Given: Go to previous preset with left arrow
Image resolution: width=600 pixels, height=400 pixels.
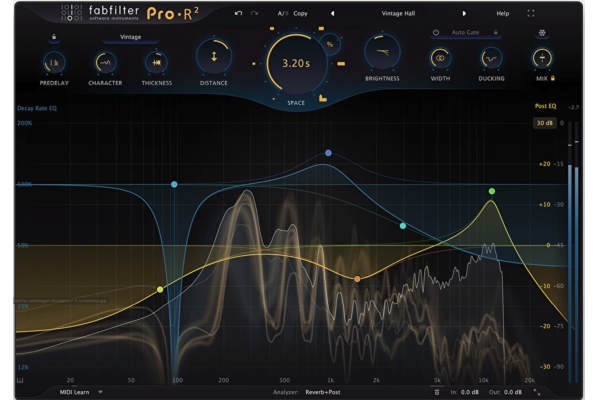Looking at the screenshot, I should (333, 13).
